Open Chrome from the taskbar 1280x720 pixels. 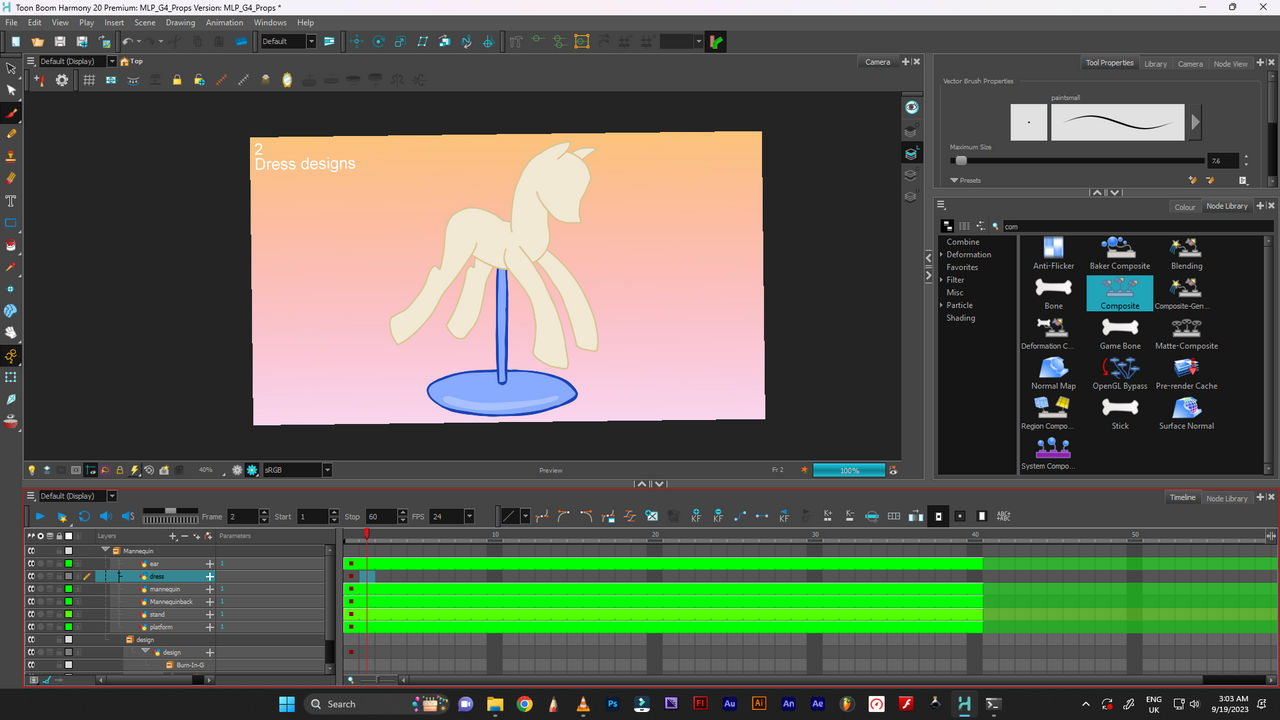pos(524,704)
